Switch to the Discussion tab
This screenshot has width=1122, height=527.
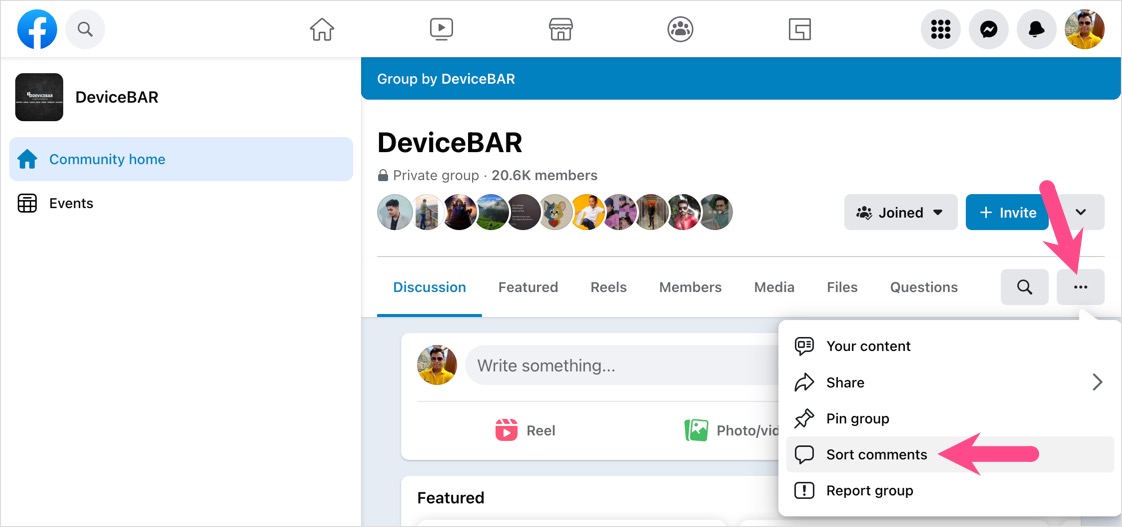click(429, 287)
